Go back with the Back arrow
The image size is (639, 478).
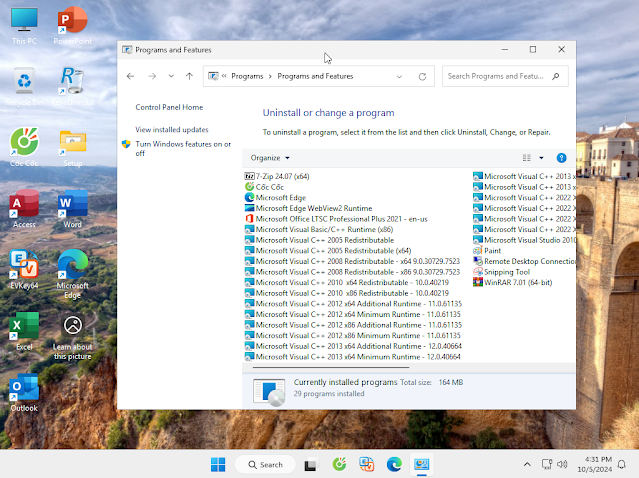pyautogui.click(x=130, y=76)
